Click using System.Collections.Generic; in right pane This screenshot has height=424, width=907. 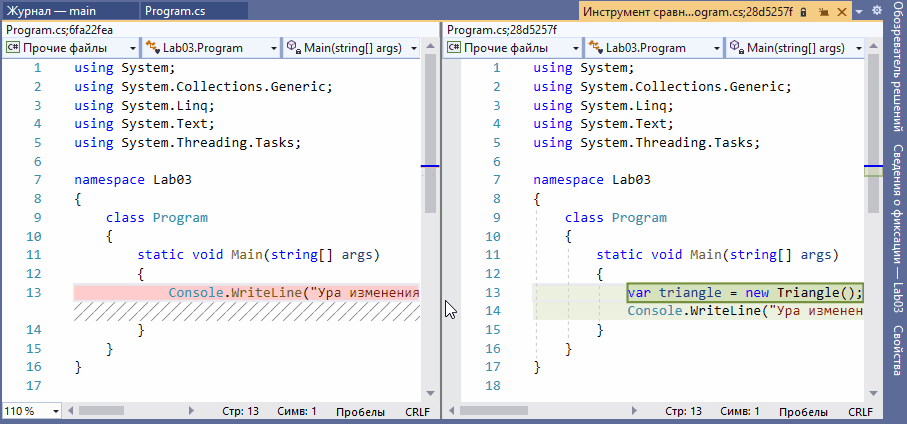tap(662, 87)
